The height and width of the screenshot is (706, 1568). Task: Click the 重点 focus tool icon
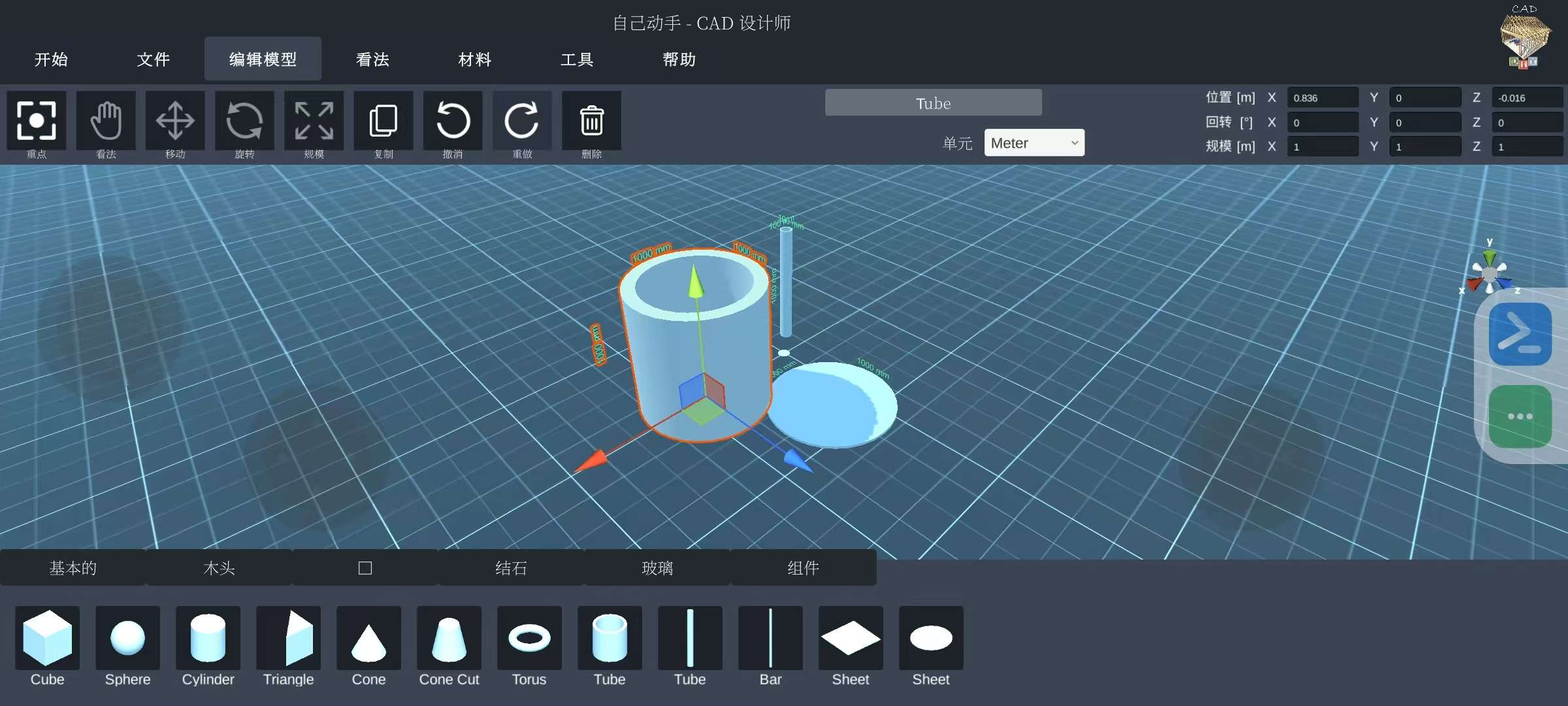(x=37, y=120)
